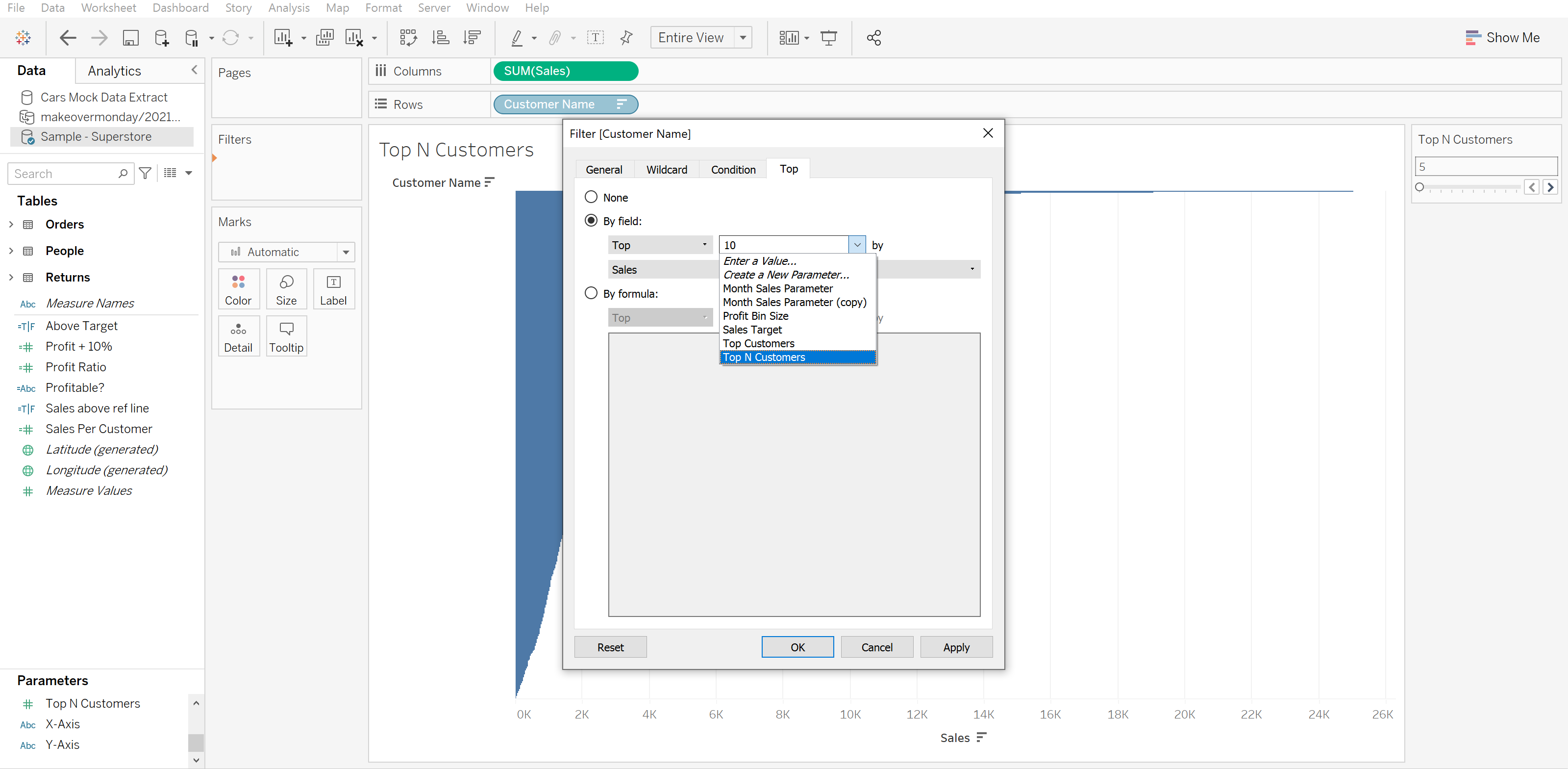This screenshot has width=1568, height=769.
Task: Click the Clear Sheet icon
Action: [354, 38]
